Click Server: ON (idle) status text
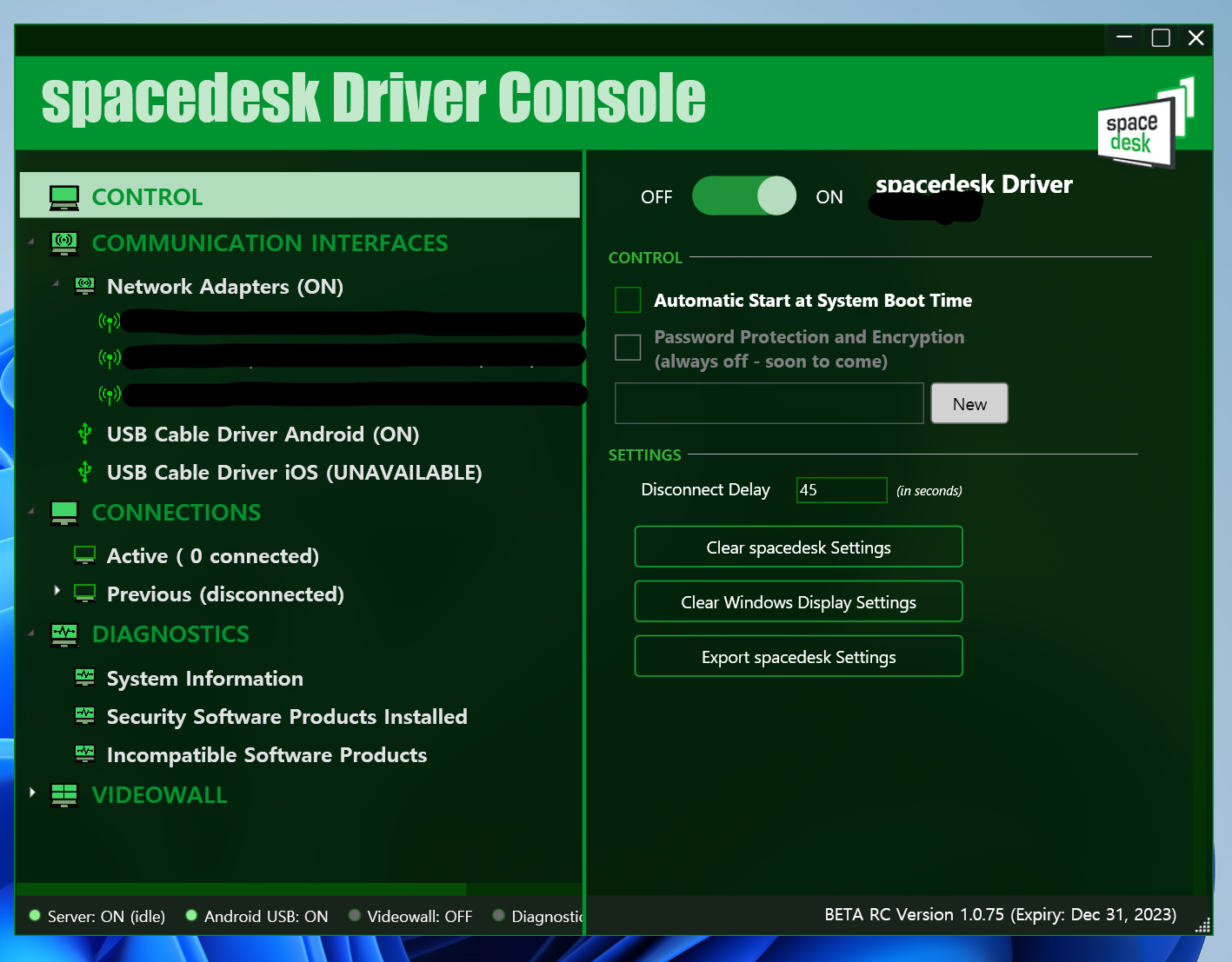 click(106, 916)
